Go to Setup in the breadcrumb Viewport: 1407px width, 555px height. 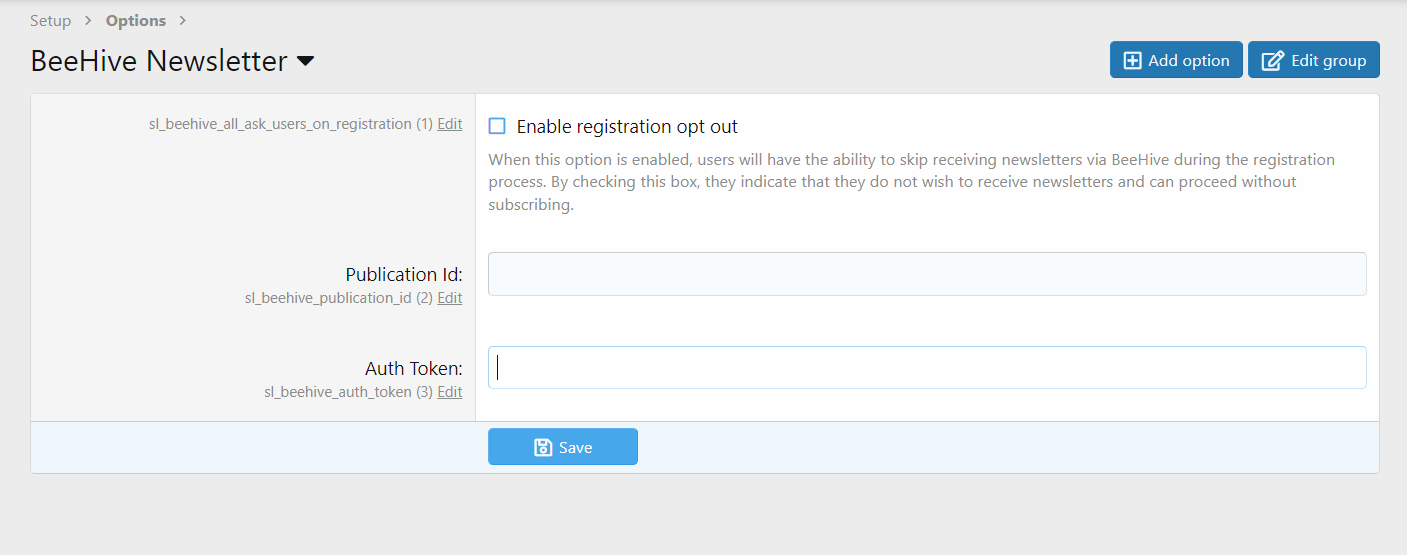[x=51, y=21]
